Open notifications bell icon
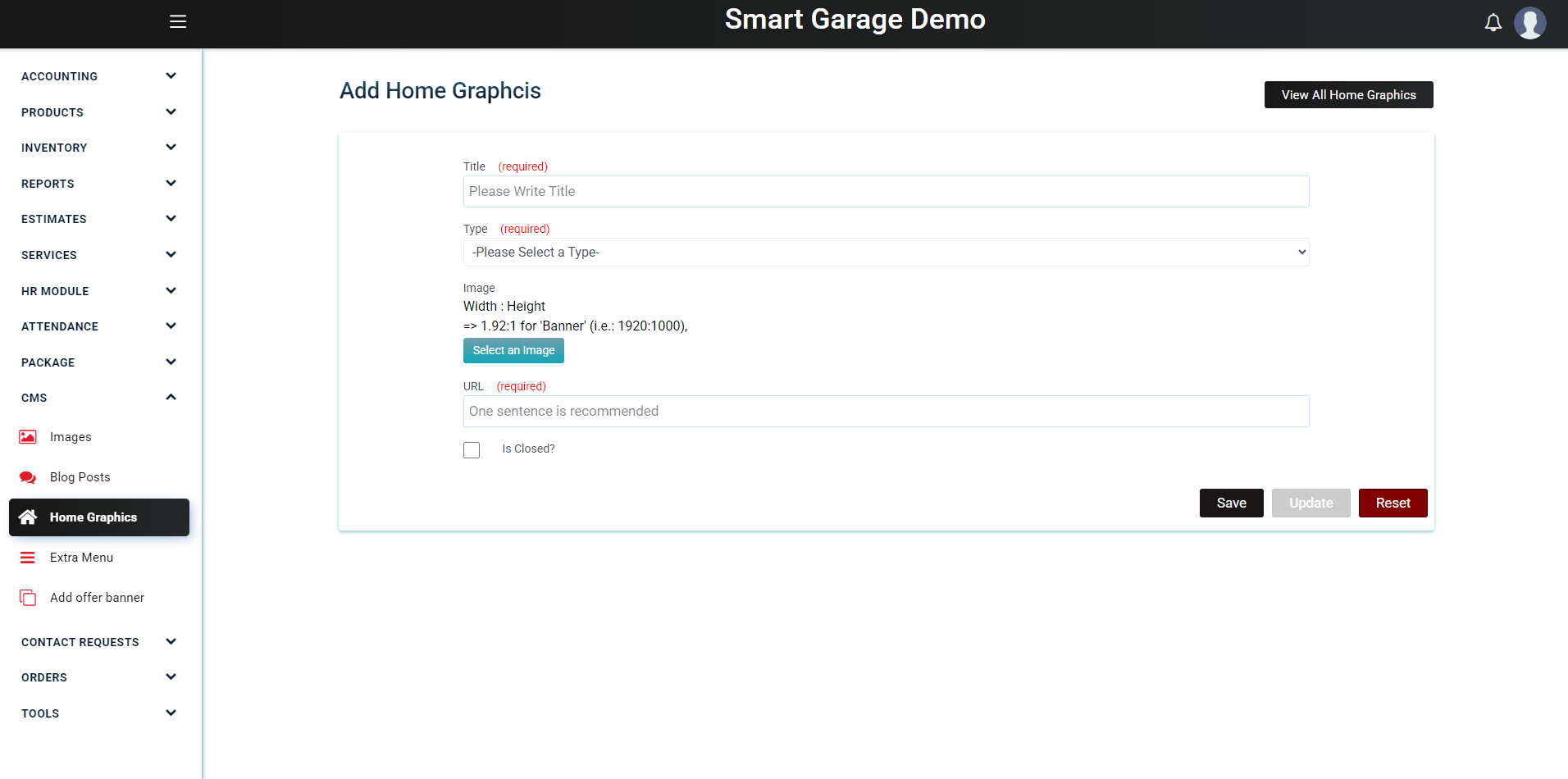The width and height of the screenshot is (1568, 779). [1493, 22]
